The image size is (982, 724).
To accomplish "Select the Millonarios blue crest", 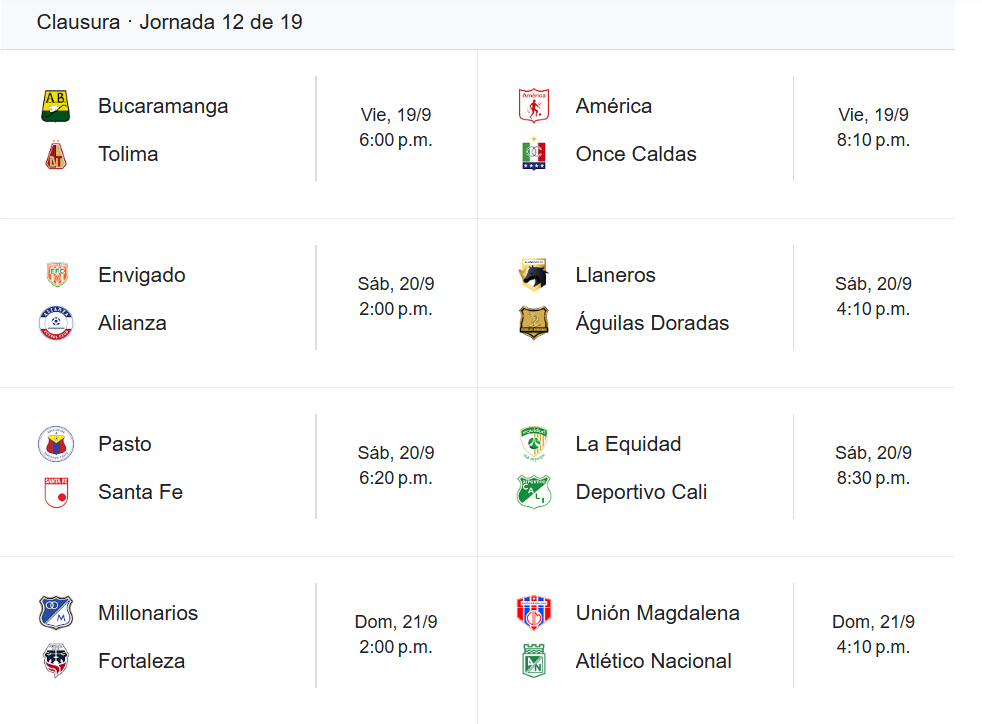I will 56,613.
